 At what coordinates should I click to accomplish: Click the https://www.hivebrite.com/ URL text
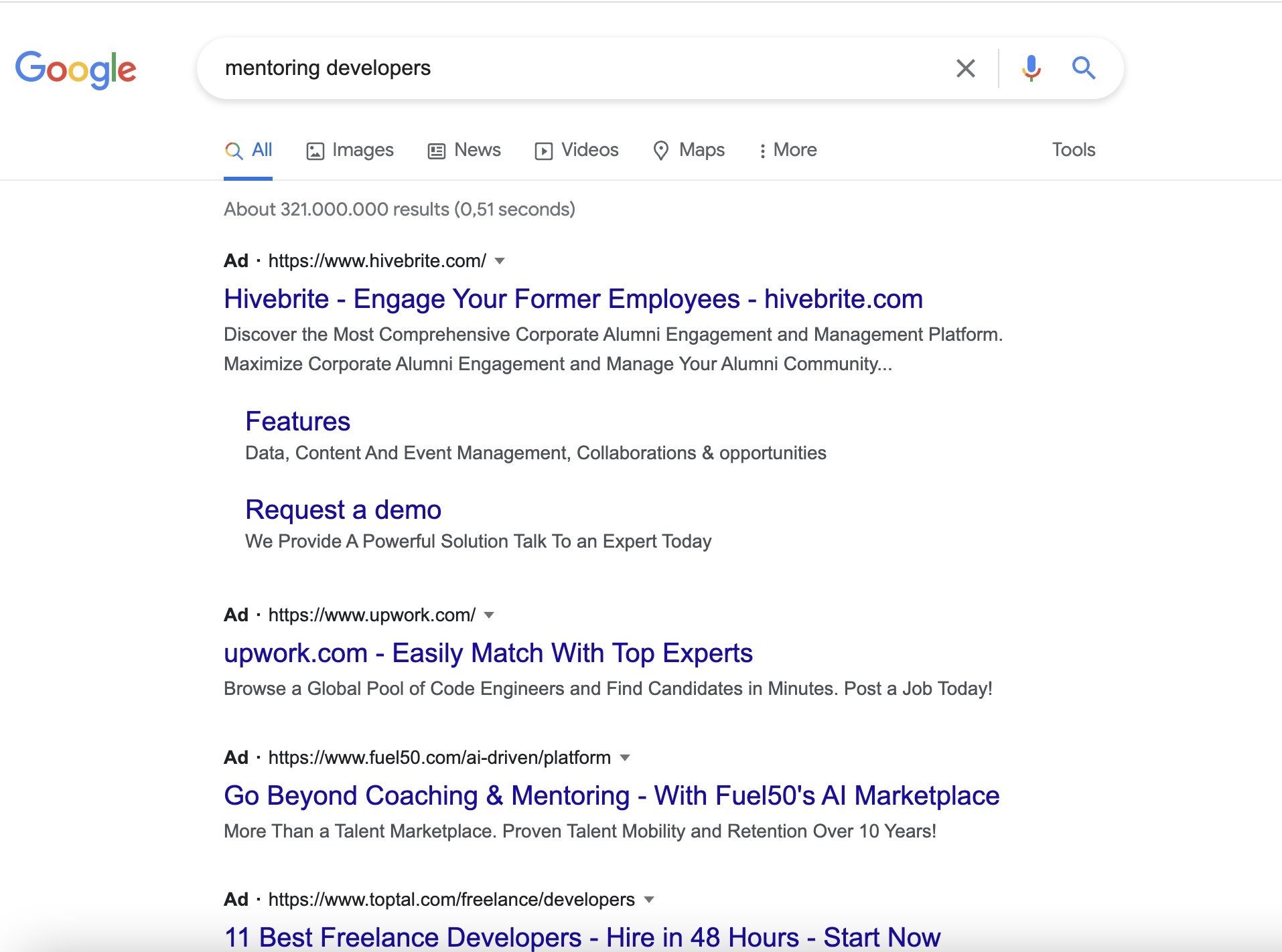click(x=377, y=261)
